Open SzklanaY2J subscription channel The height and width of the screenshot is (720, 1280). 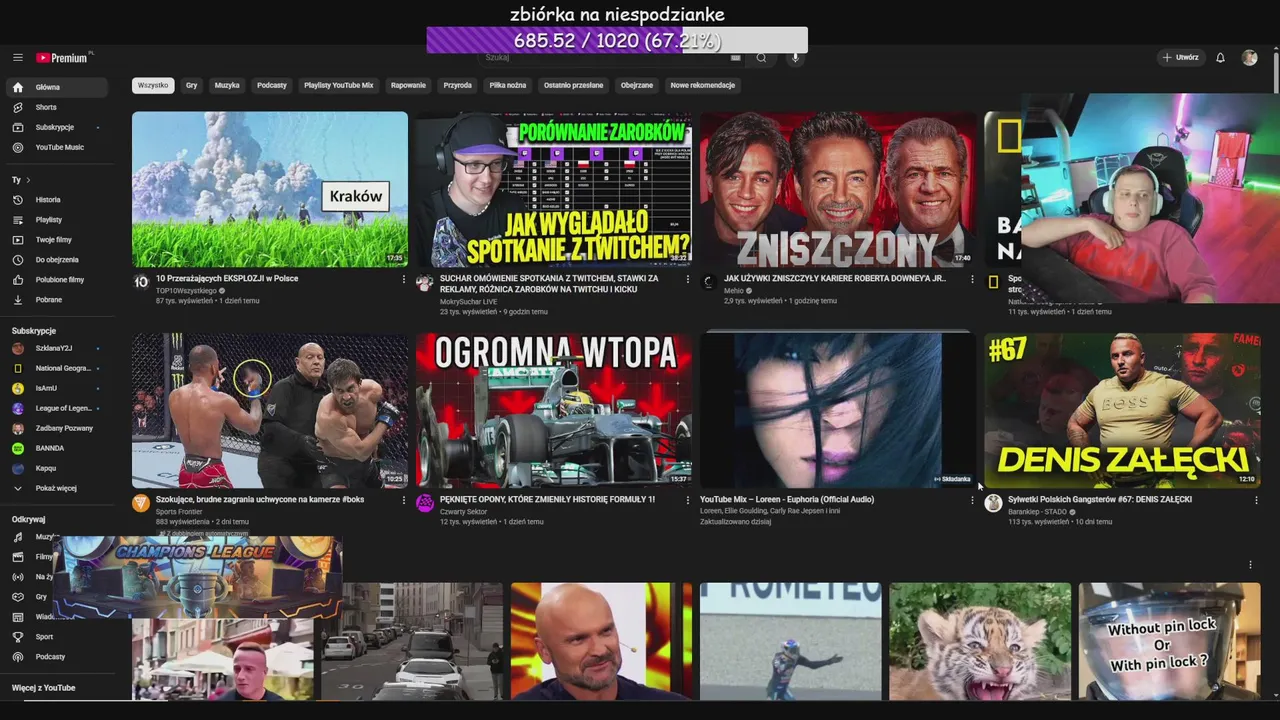tap(57, 348)
